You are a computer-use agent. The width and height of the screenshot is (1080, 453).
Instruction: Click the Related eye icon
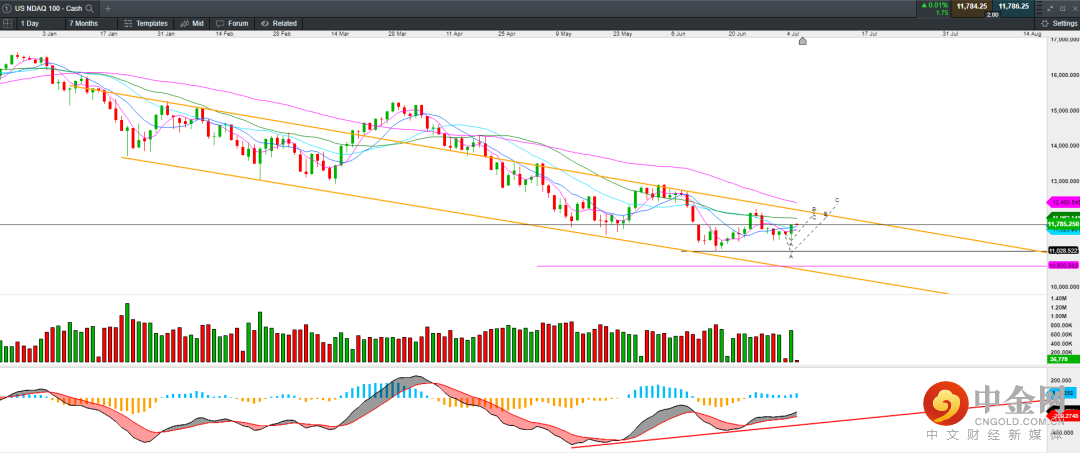[264, 22]
